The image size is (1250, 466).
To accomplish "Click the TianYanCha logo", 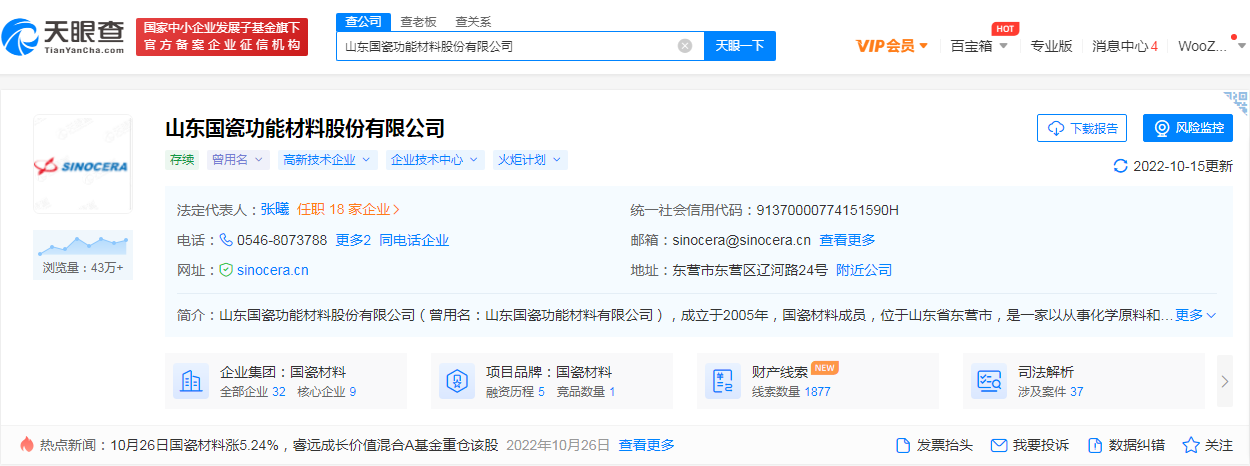I will (63, 36).
